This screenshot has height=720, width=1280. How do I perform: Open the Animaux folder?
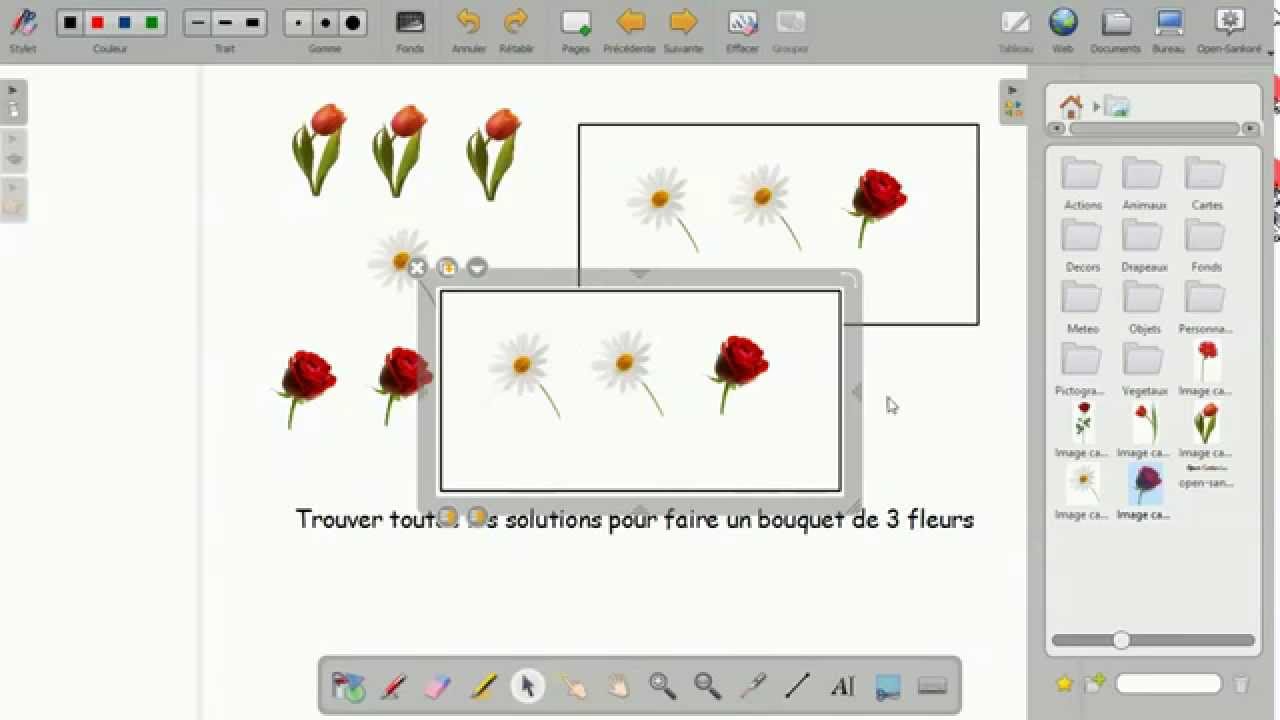click(x=1144, y=184)
